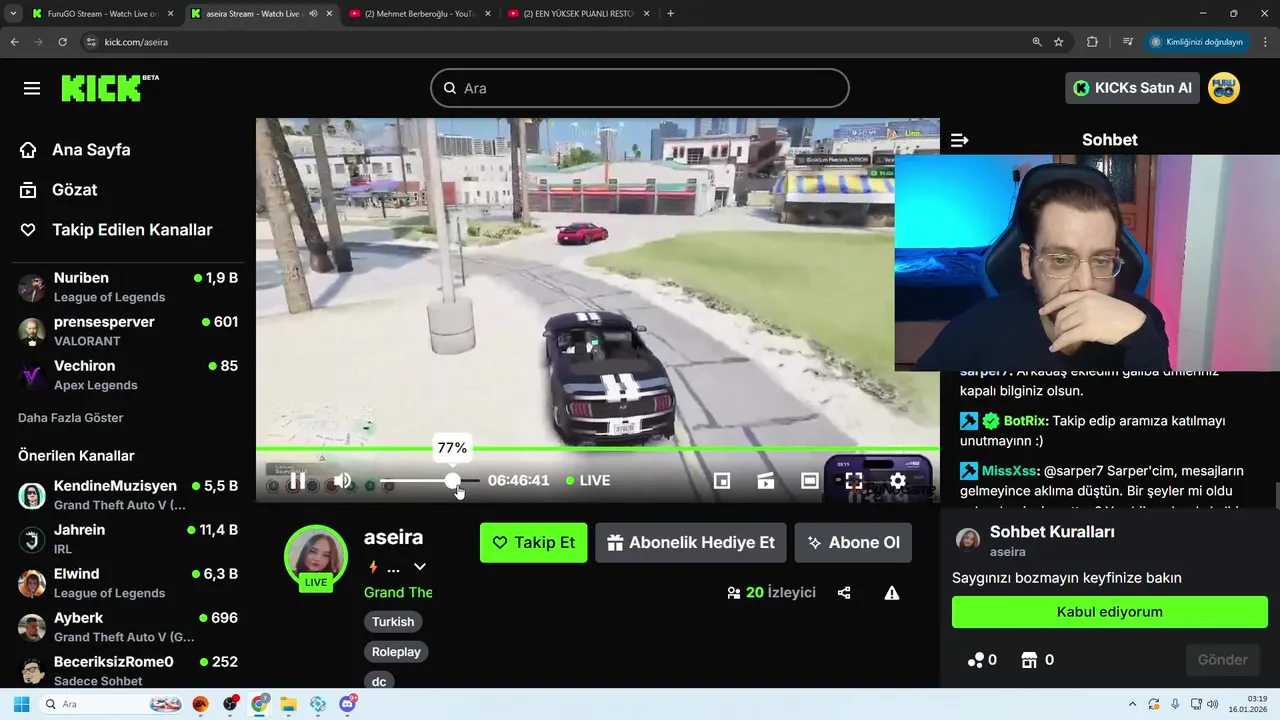Image resolution: width=1280 pixels, height=720 pixels.
Task: Open EA app from taskbar
Action: coord(200,704)
